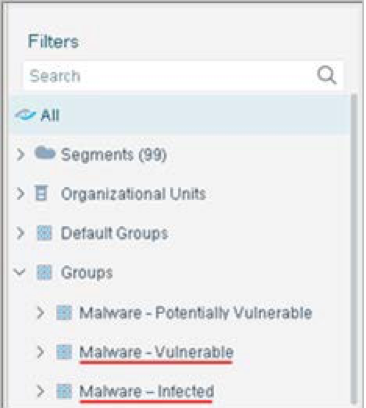The image size is (366, 408).
Task: Select the Malware - Infected label
Action: pyautogui.click(x=147, y=391)
